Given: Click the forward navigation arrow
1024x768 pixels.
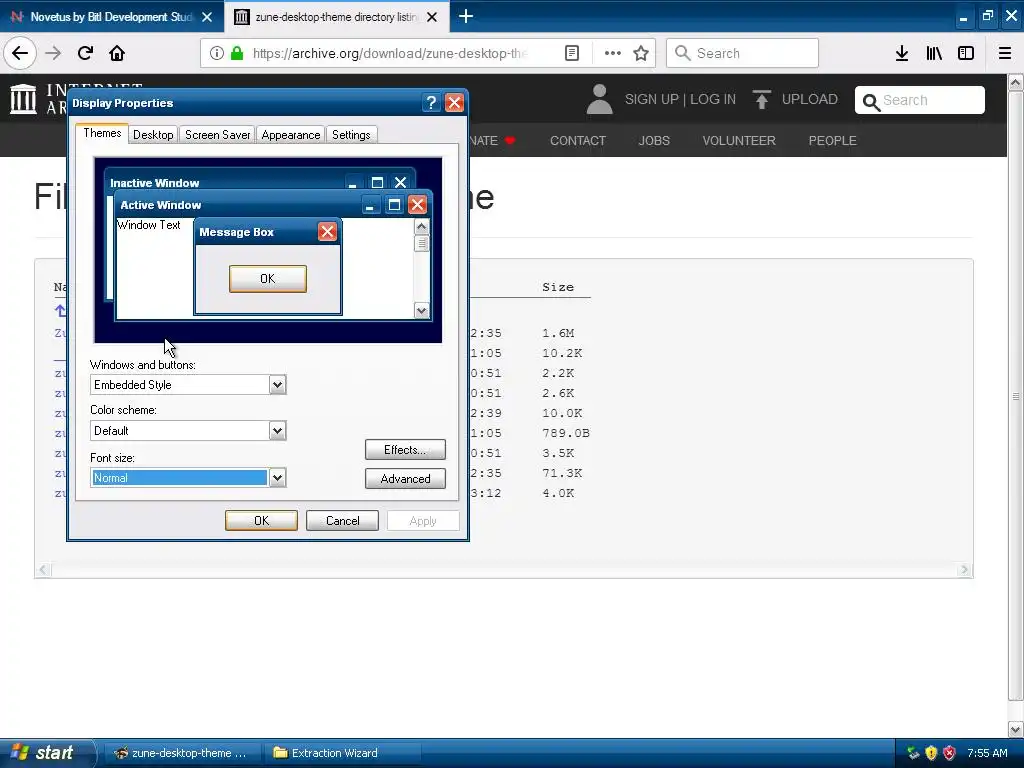Looking at the screenshot, I should pos(53,53).
